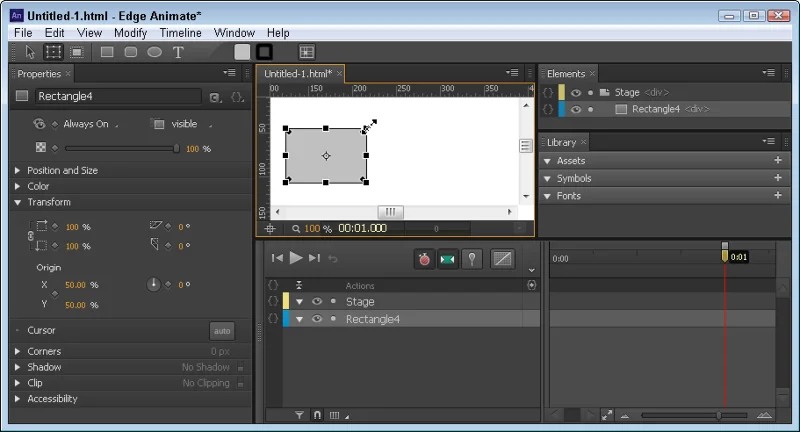Toggle the link scale lock icon

click(x=31, y=236)
